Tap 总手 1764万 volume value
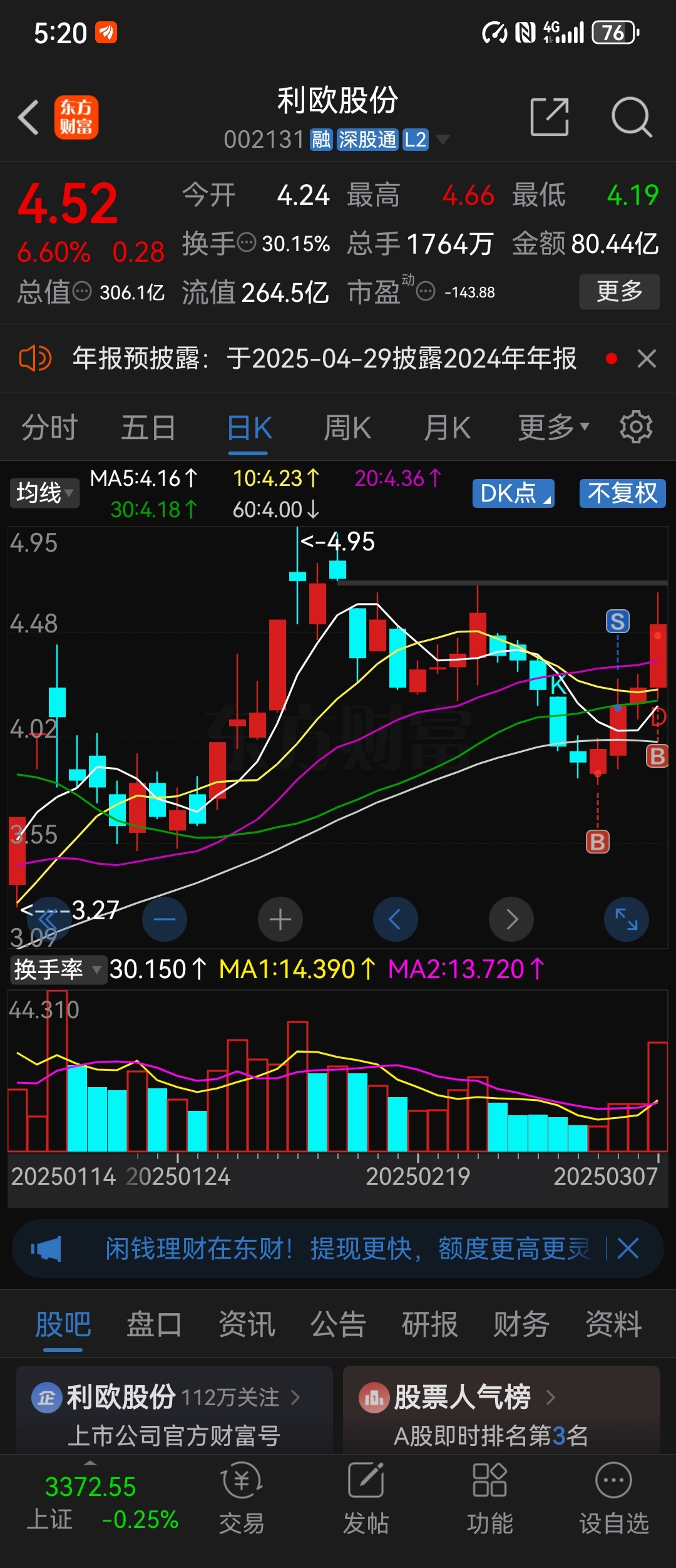The height and width of the screenshot is (1568, 676). click(x=421, y=243)
